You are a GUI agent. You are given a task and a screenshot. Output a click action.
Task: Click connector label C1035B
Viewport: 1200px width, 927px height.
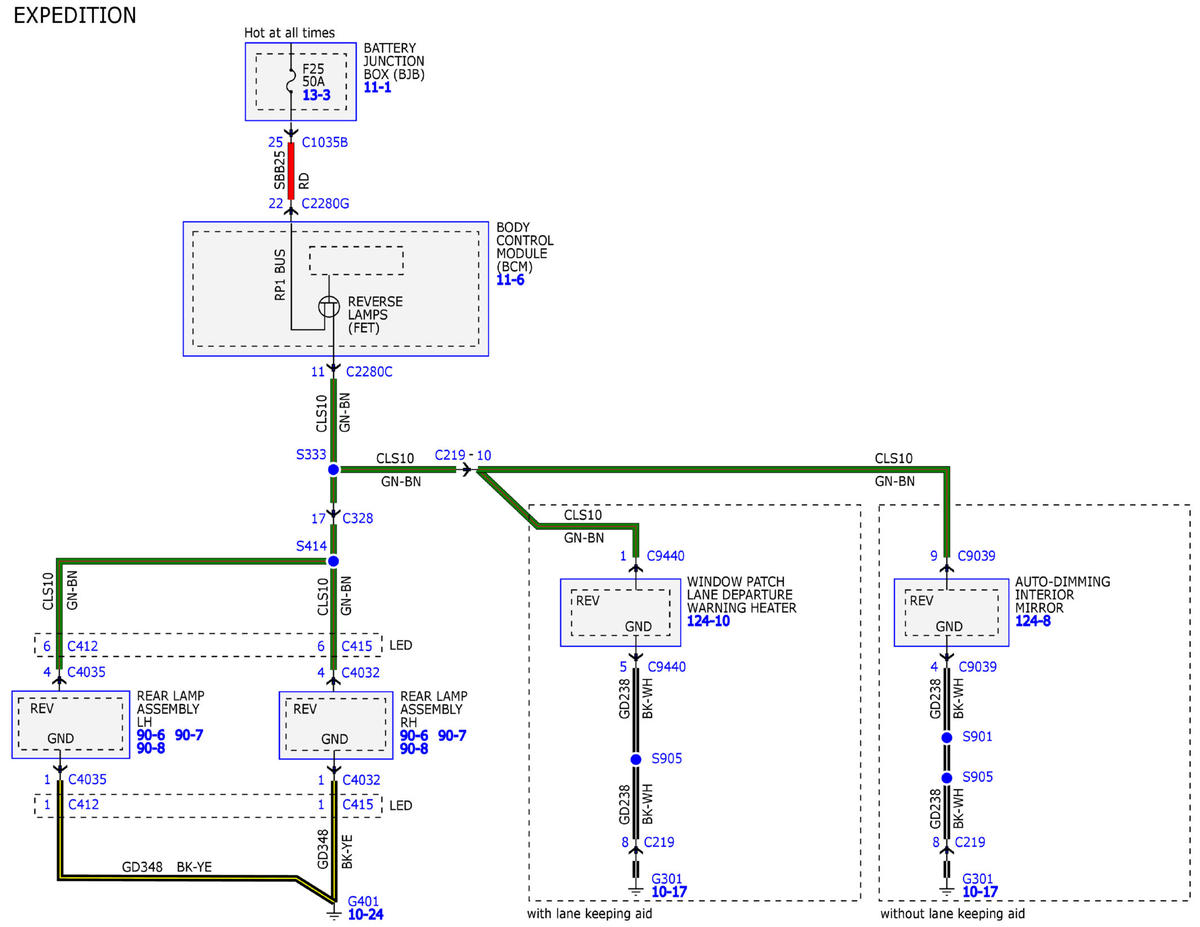[325, 142]
